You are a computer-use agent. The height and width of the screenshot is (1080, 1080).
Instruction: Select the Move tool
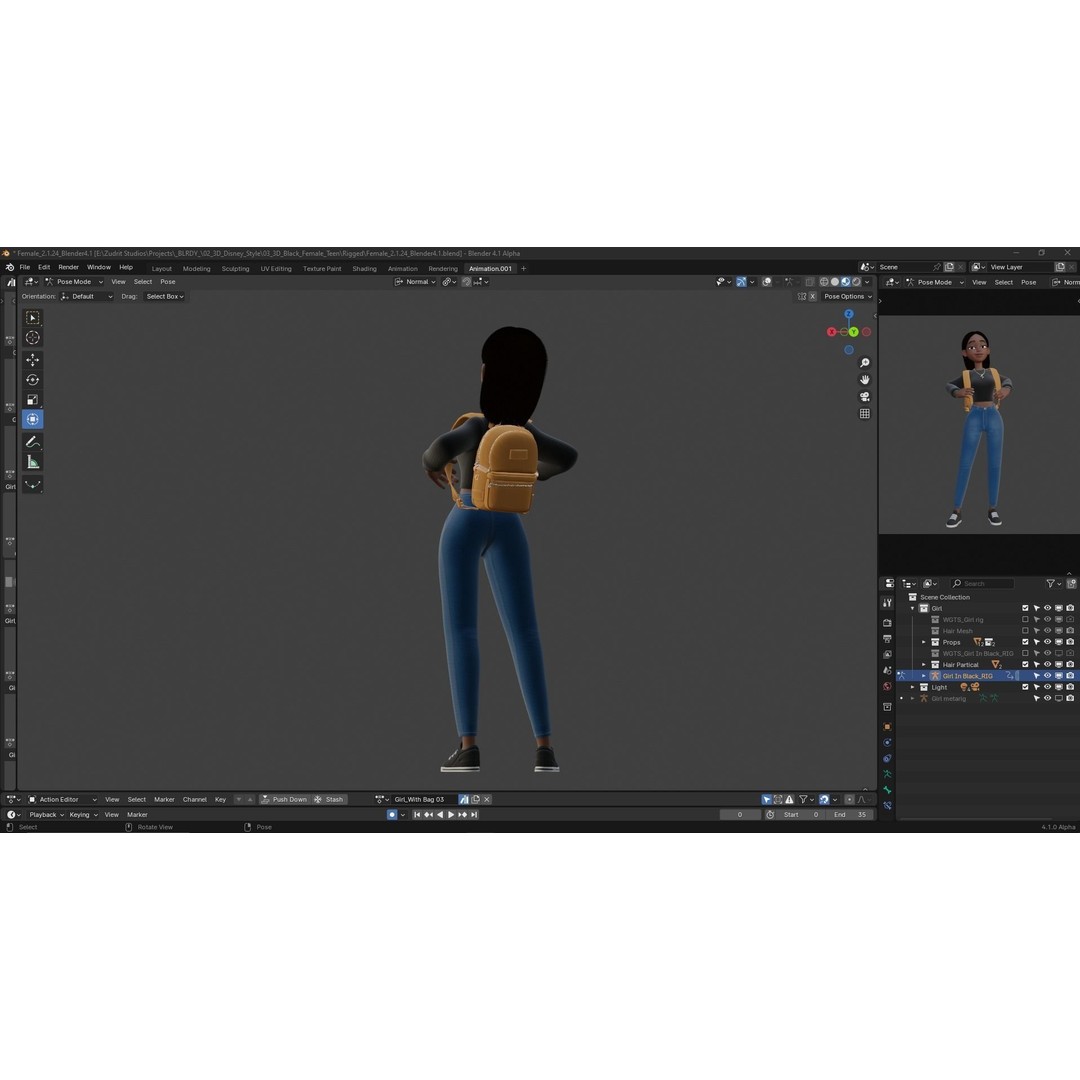click(32, 360)
